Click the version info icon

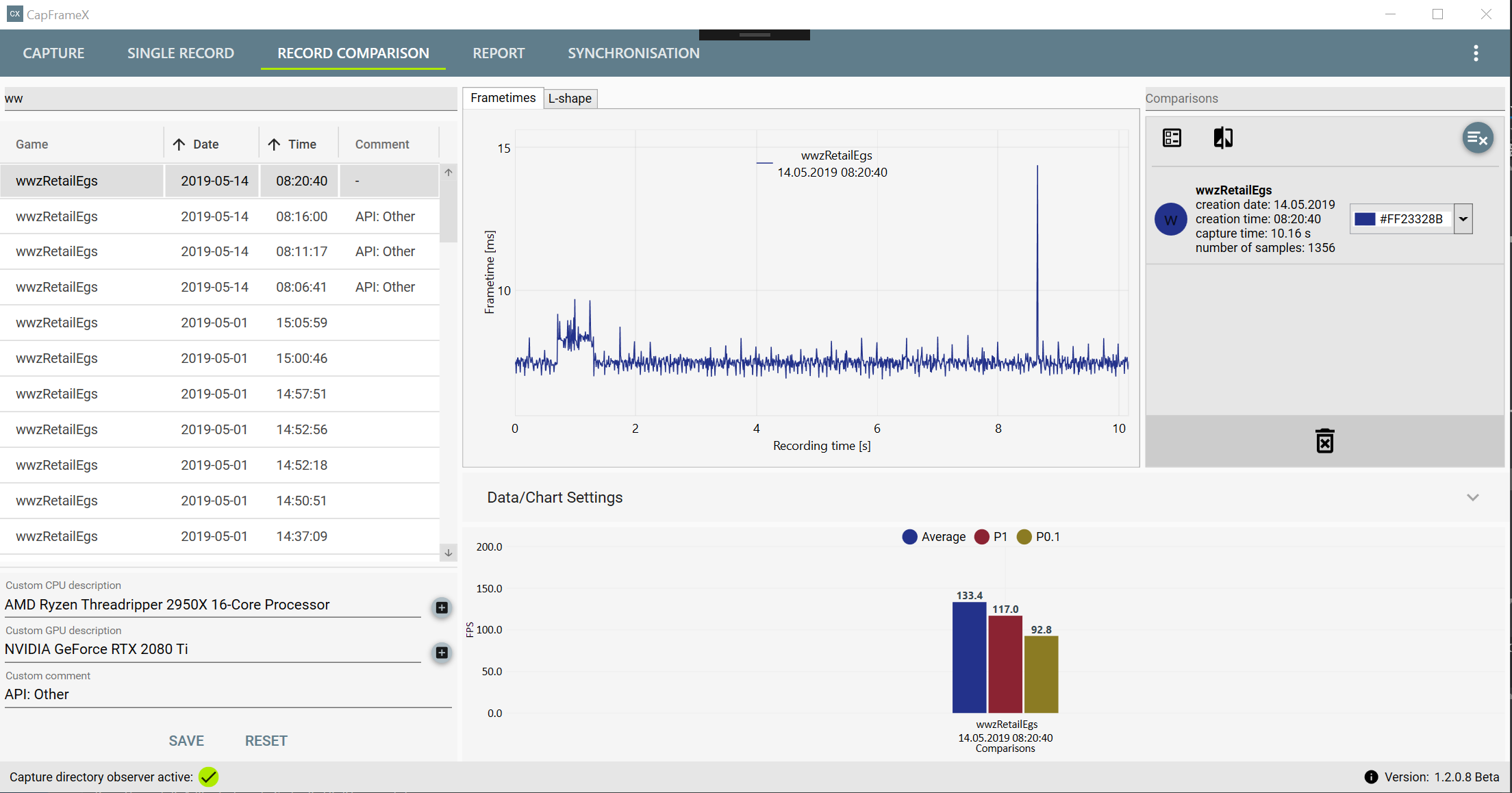point(1370,777)
